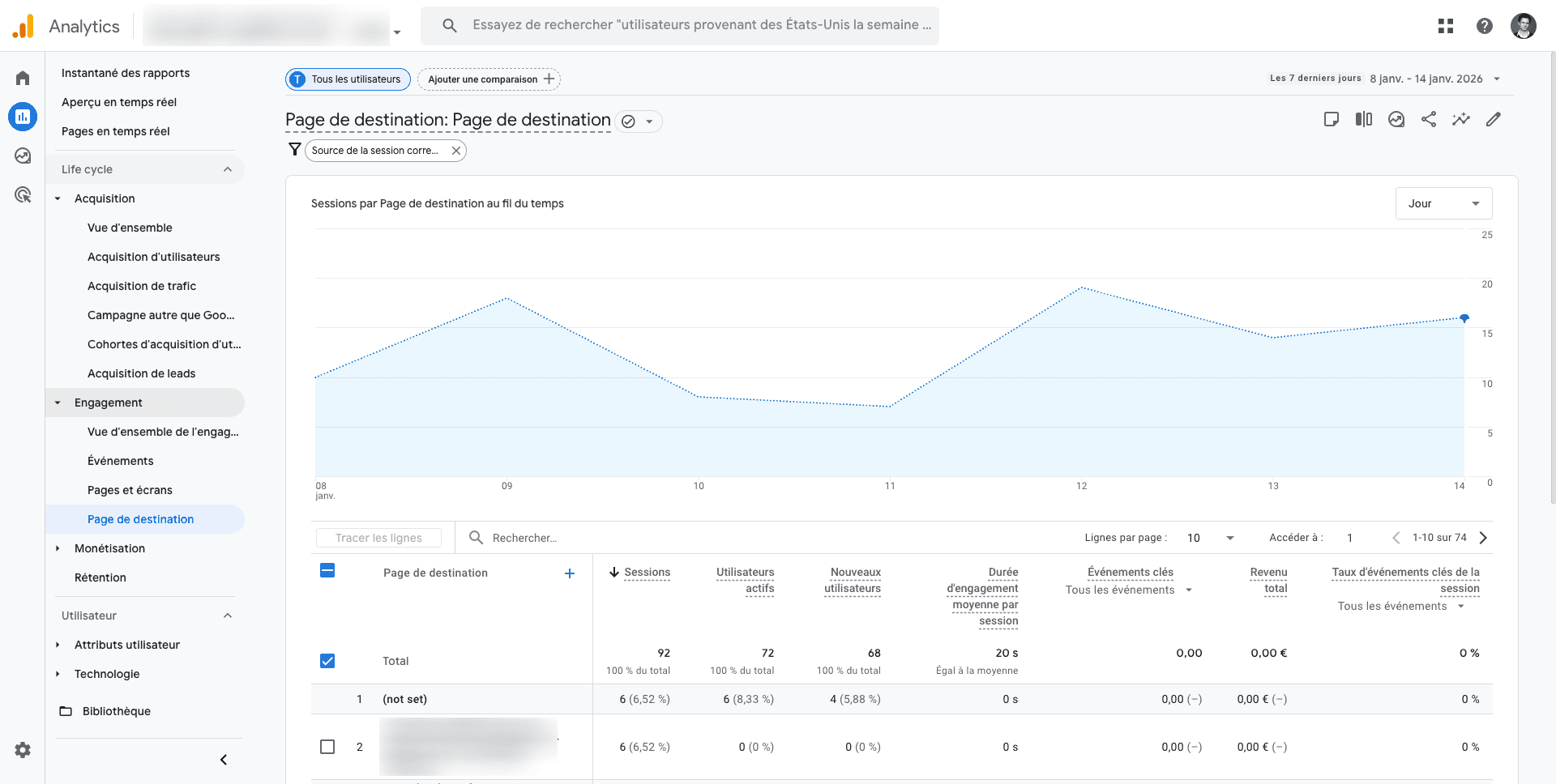
Task: Select the Reports icon in the sidebar
Action: pyautogui.click(x=22, y=116)
